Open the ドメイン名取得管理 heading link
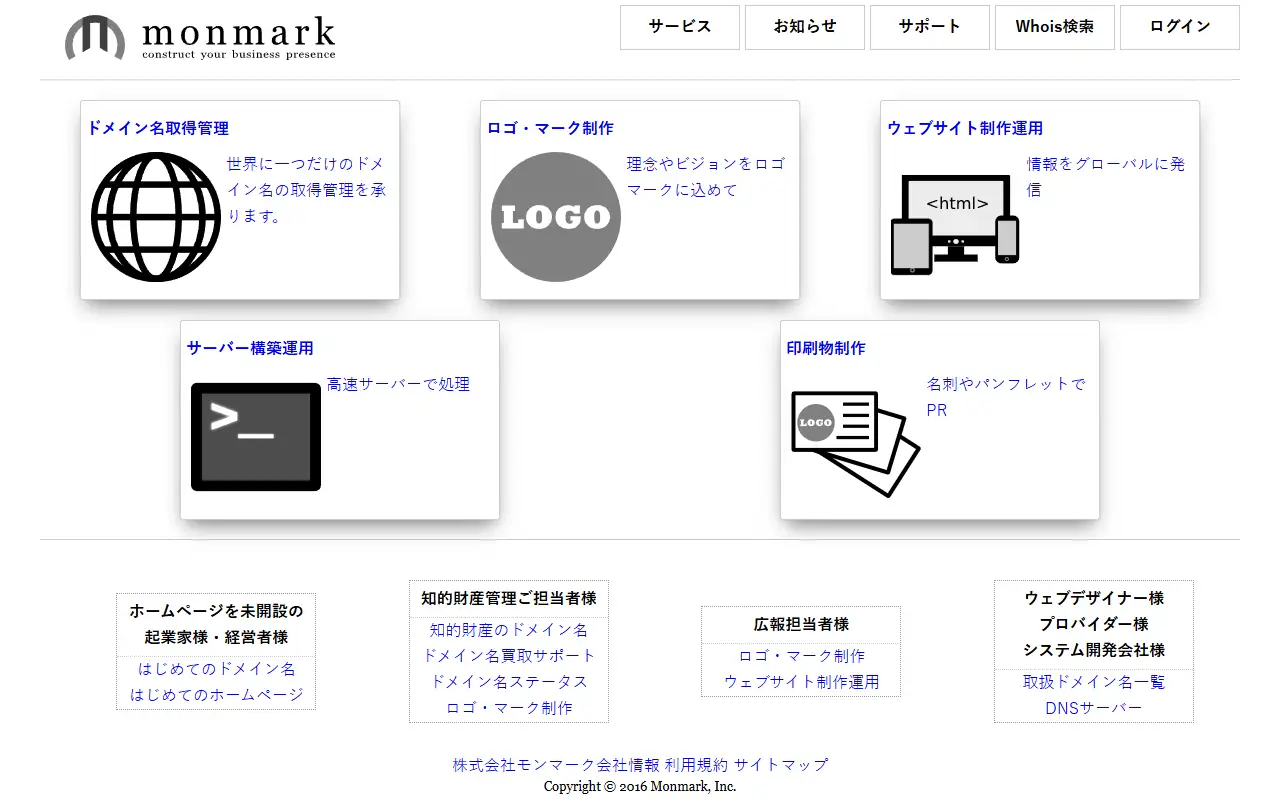Viewport: 1280px width, 800px height. point(158,128)
